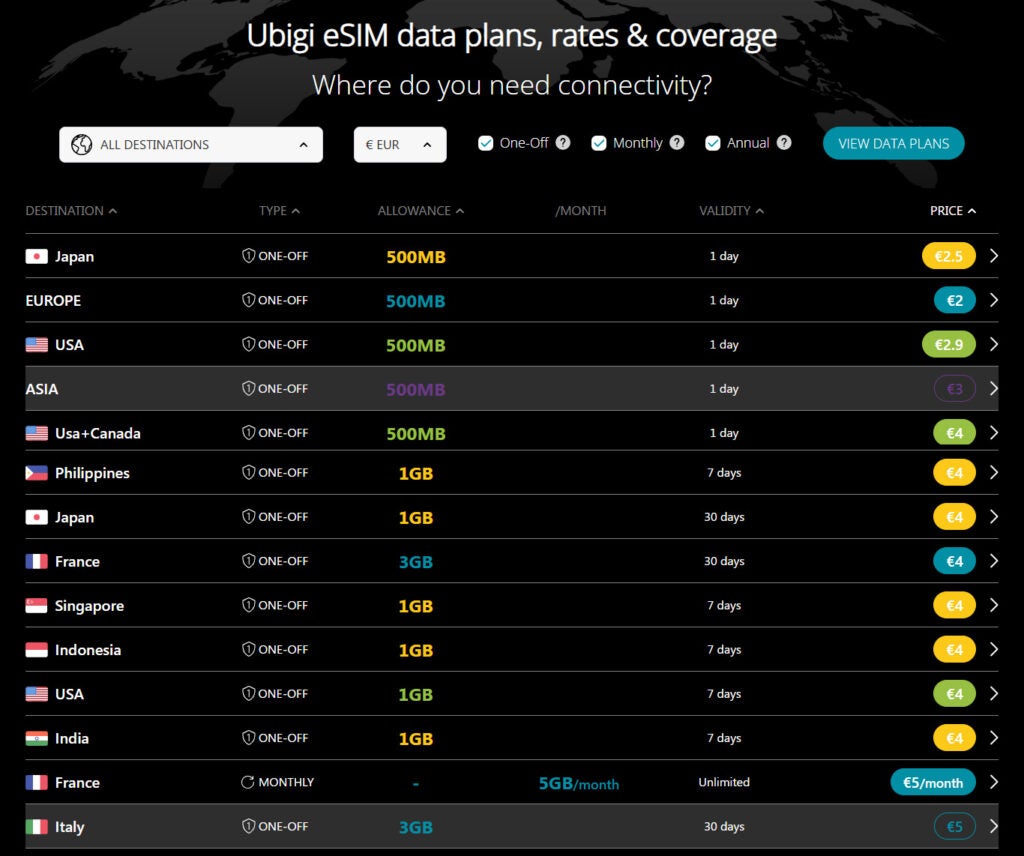The image size is (1024, 856).
Task: Click the question mark next to Annual
Action: point(784,143)
